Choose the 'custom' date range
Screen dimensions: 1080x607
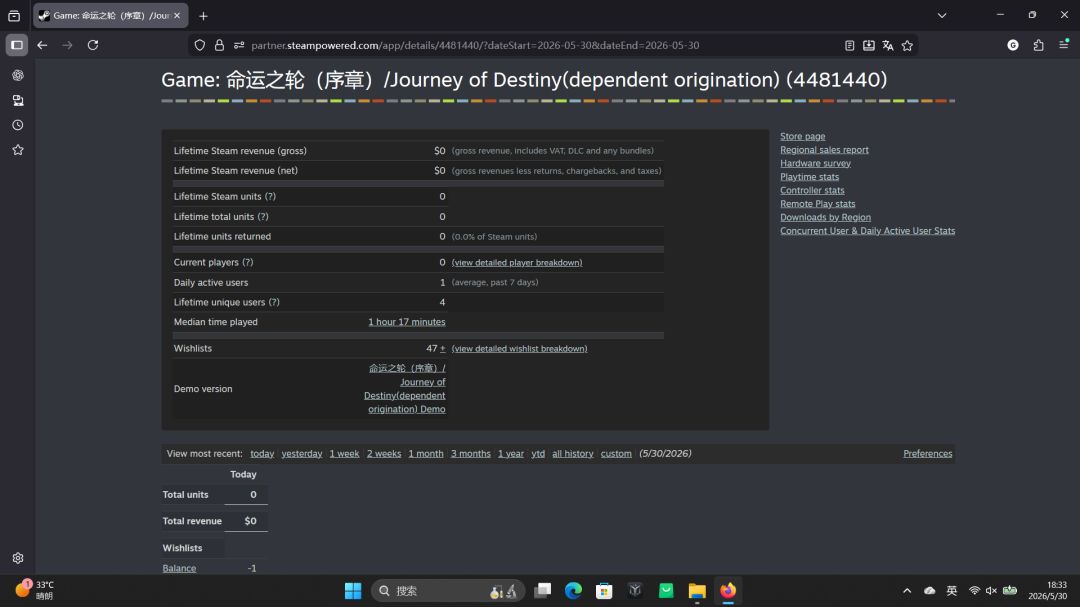coord(616,453)
